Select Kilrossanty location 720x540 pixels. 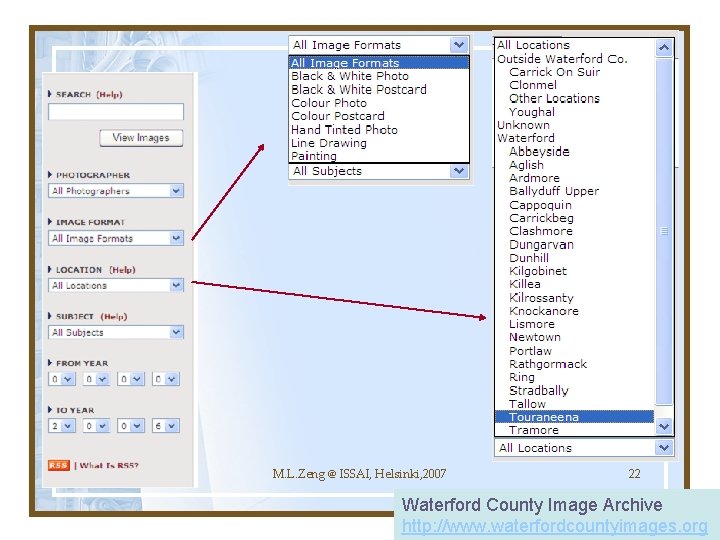click(x=574, y=298)
